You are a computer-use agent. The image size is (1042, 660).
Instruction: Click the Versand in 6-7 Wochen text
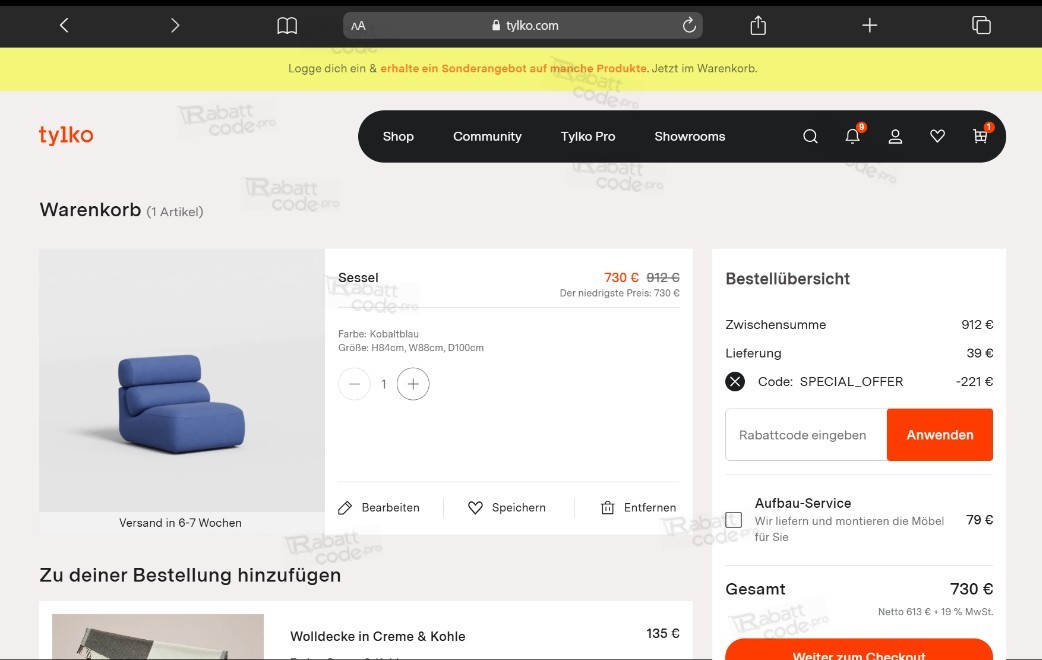click(180, 523)
